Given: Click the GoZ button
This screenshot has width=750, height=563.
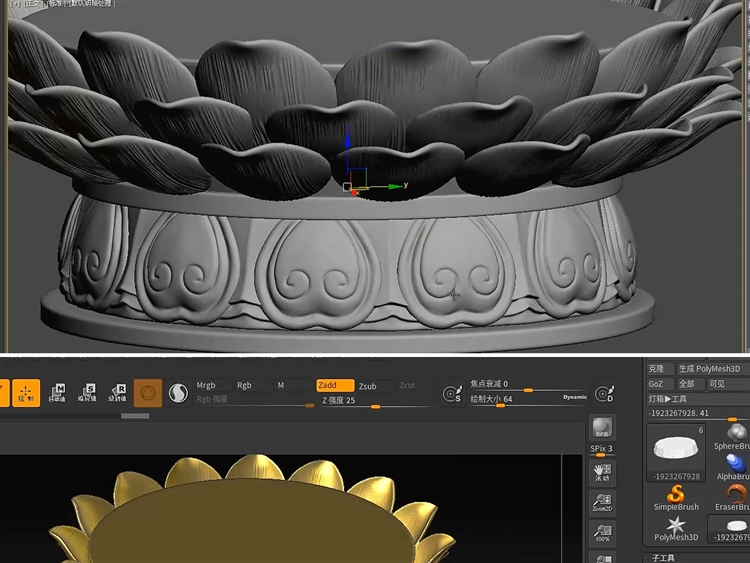Looking at the screenshot, I should coord(660,384).
